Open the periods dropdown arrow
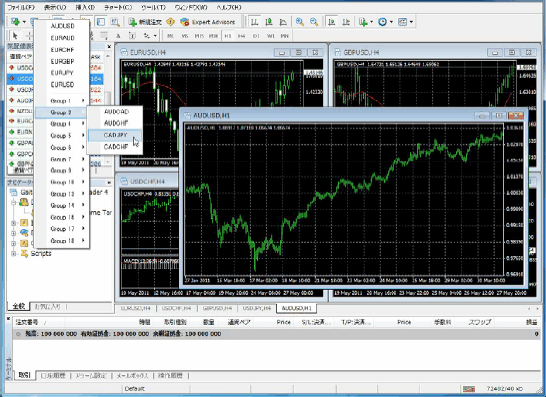Screen dimensions: 546x397 coord(391,22)
